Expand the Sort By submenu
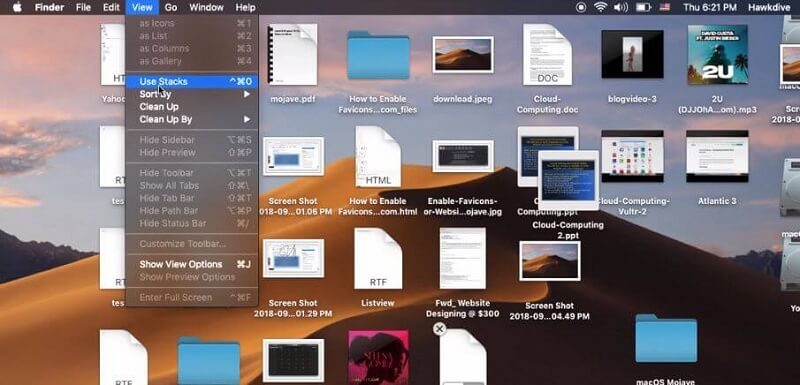This screenshot has height=385, width=800. tap(192, 94)
